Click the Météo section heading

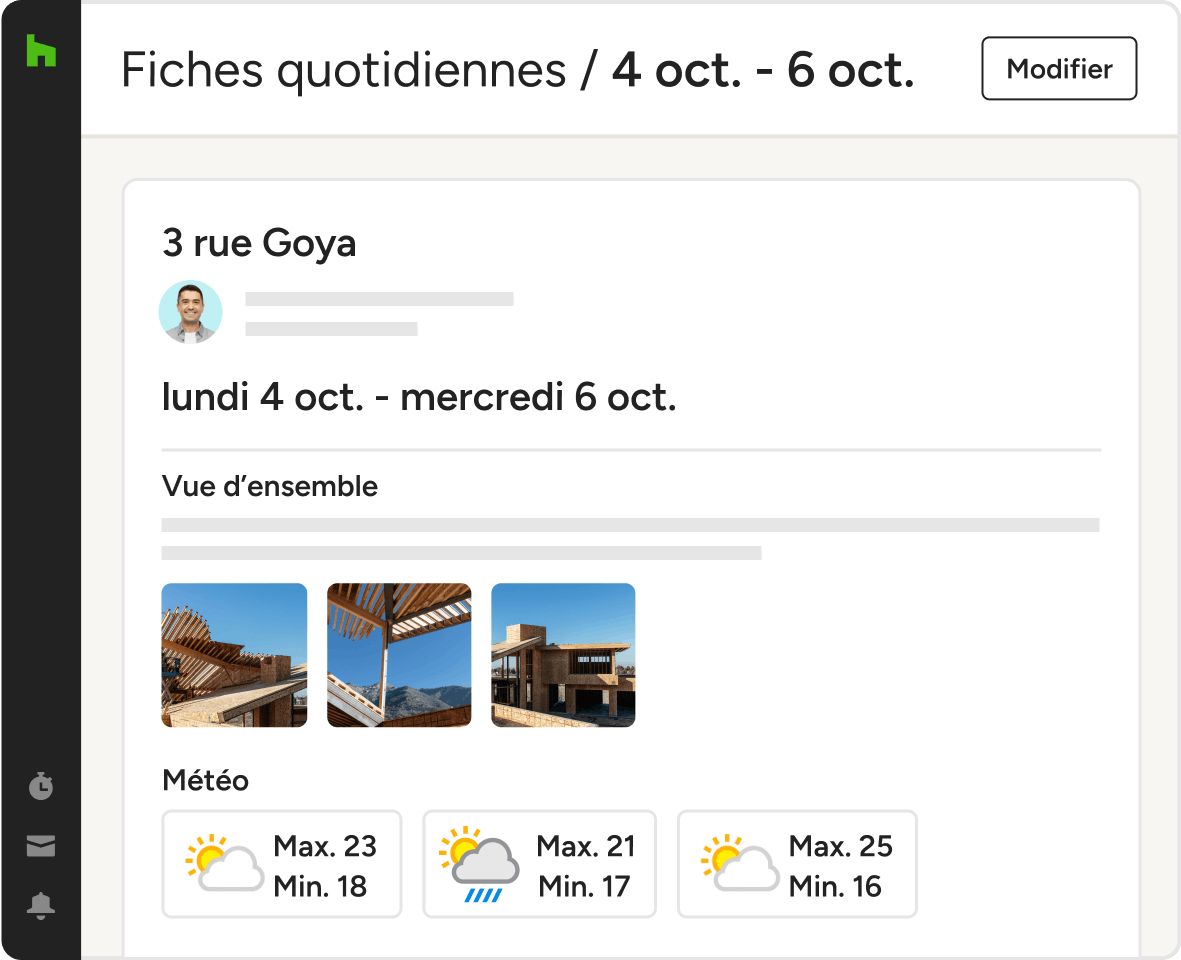coord(206,780)
